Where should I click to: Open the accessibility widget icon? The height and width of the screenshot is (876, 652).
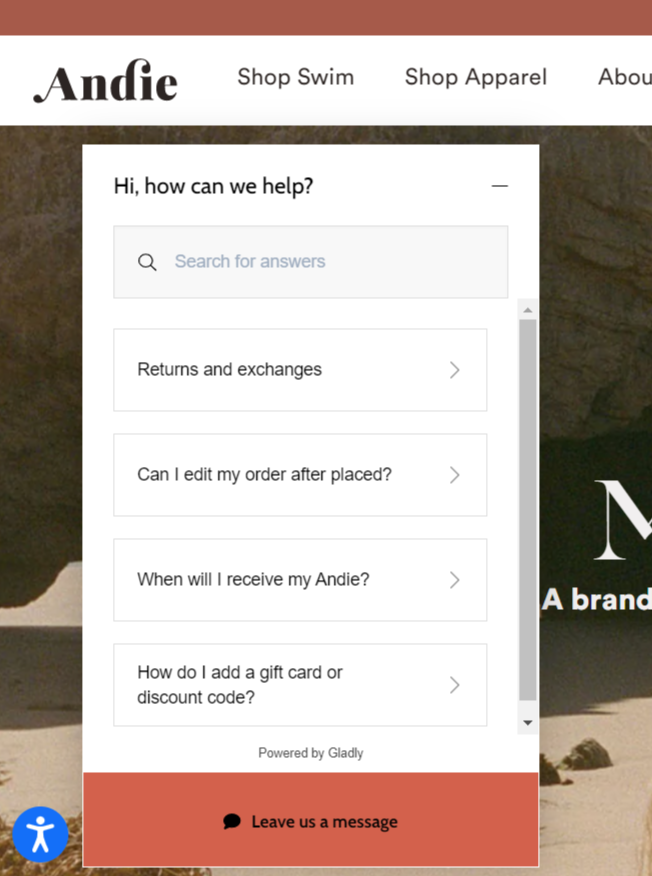click(40, 834)
